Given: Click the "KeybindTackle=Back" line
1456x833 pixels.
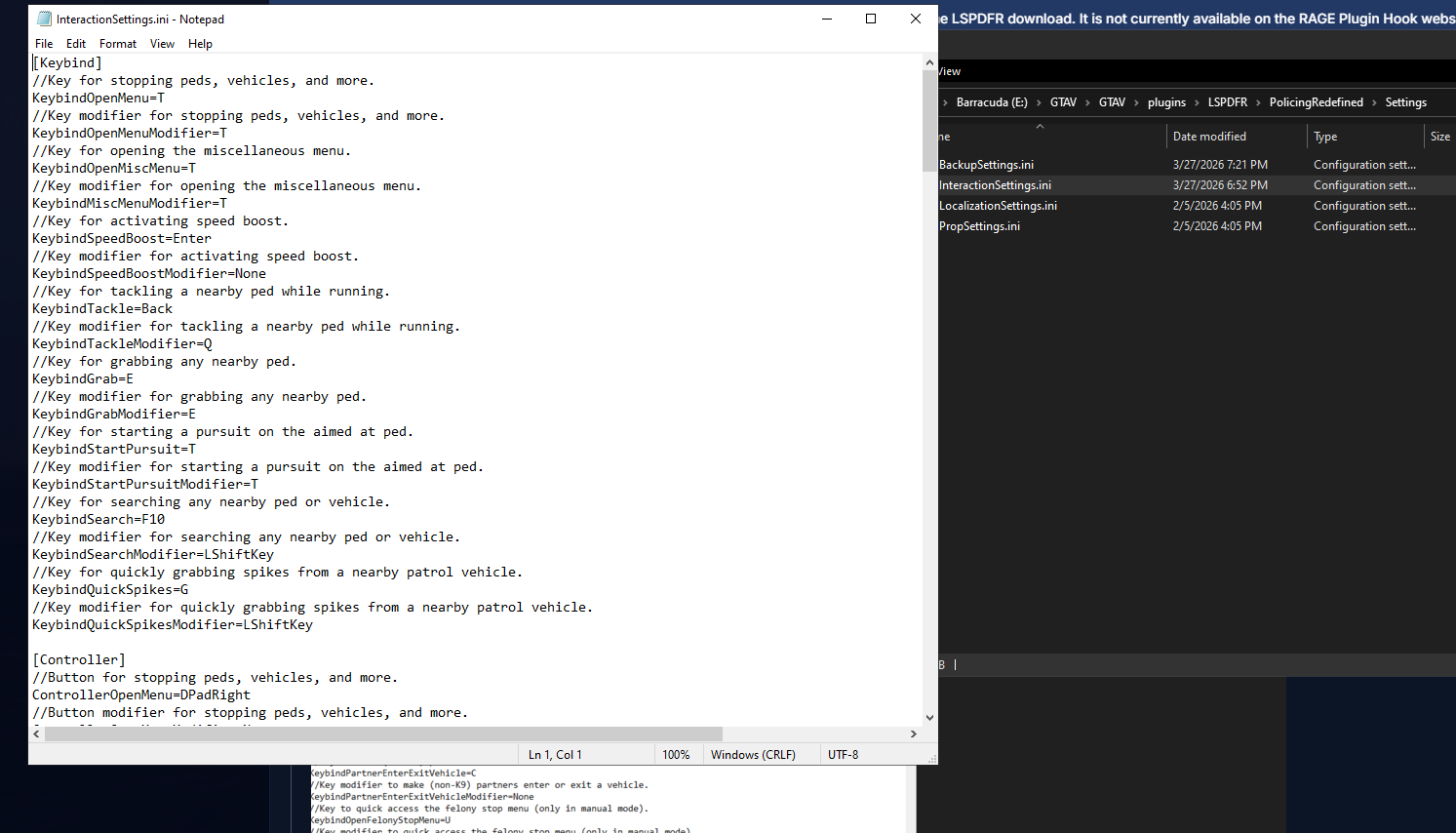Looking at the screenshot, I should 102,309.
